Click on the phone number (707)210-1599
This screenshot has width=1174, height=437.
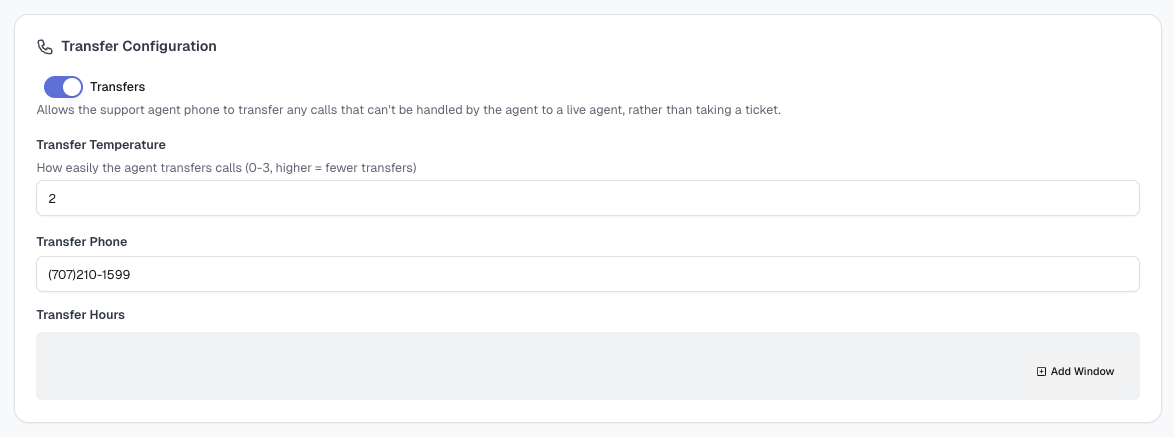pos(89,275)
